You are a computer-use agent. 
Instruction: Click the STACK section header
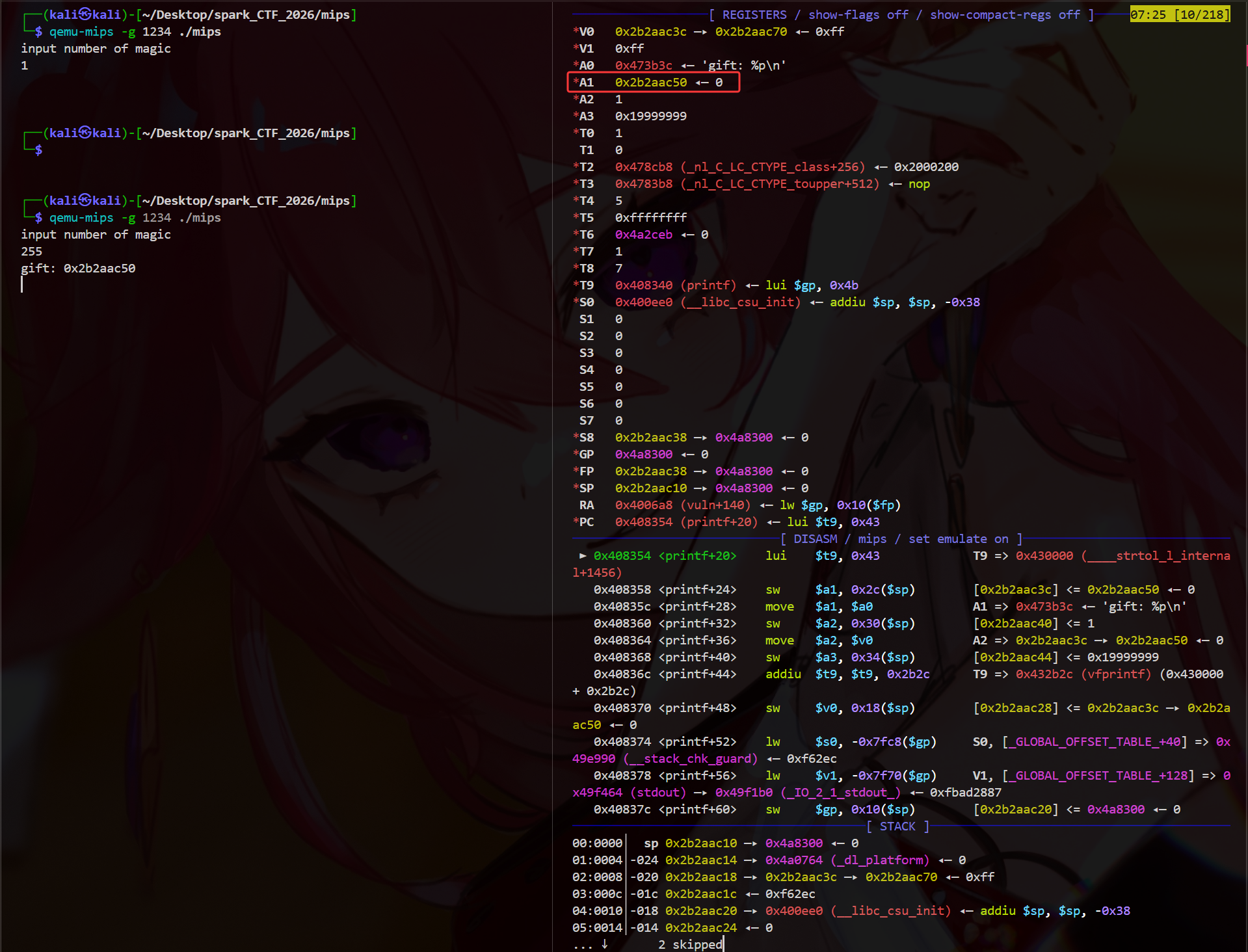[x=897, y=826]
